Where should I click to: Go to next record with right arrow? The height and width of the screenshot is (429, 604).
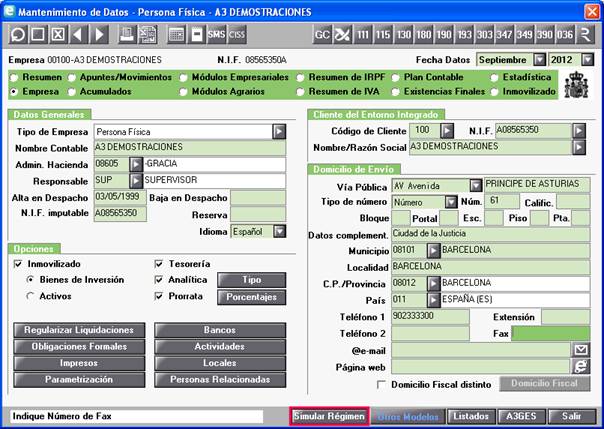coord(99,35)
